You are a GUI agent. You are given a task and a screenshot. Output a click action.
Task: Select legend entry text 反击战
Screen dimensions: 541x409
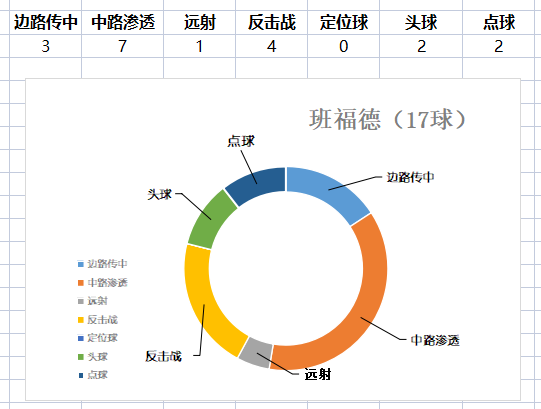click(x=102, y=320)
